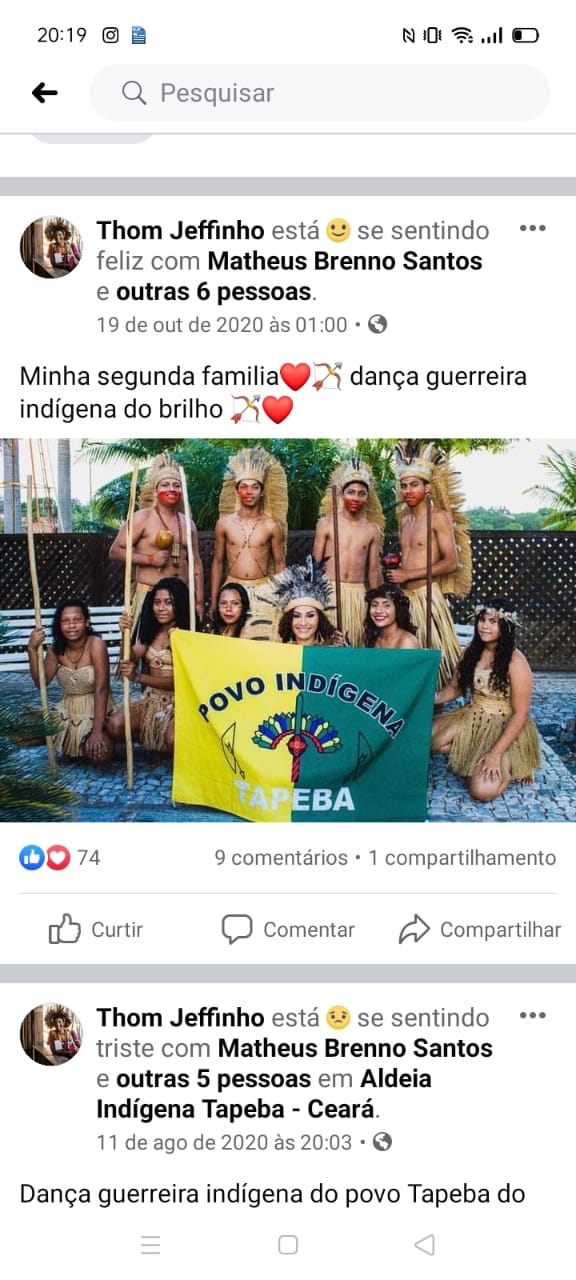Open the 9 comentários link
576x1280 pixels.
coord(281,858)
